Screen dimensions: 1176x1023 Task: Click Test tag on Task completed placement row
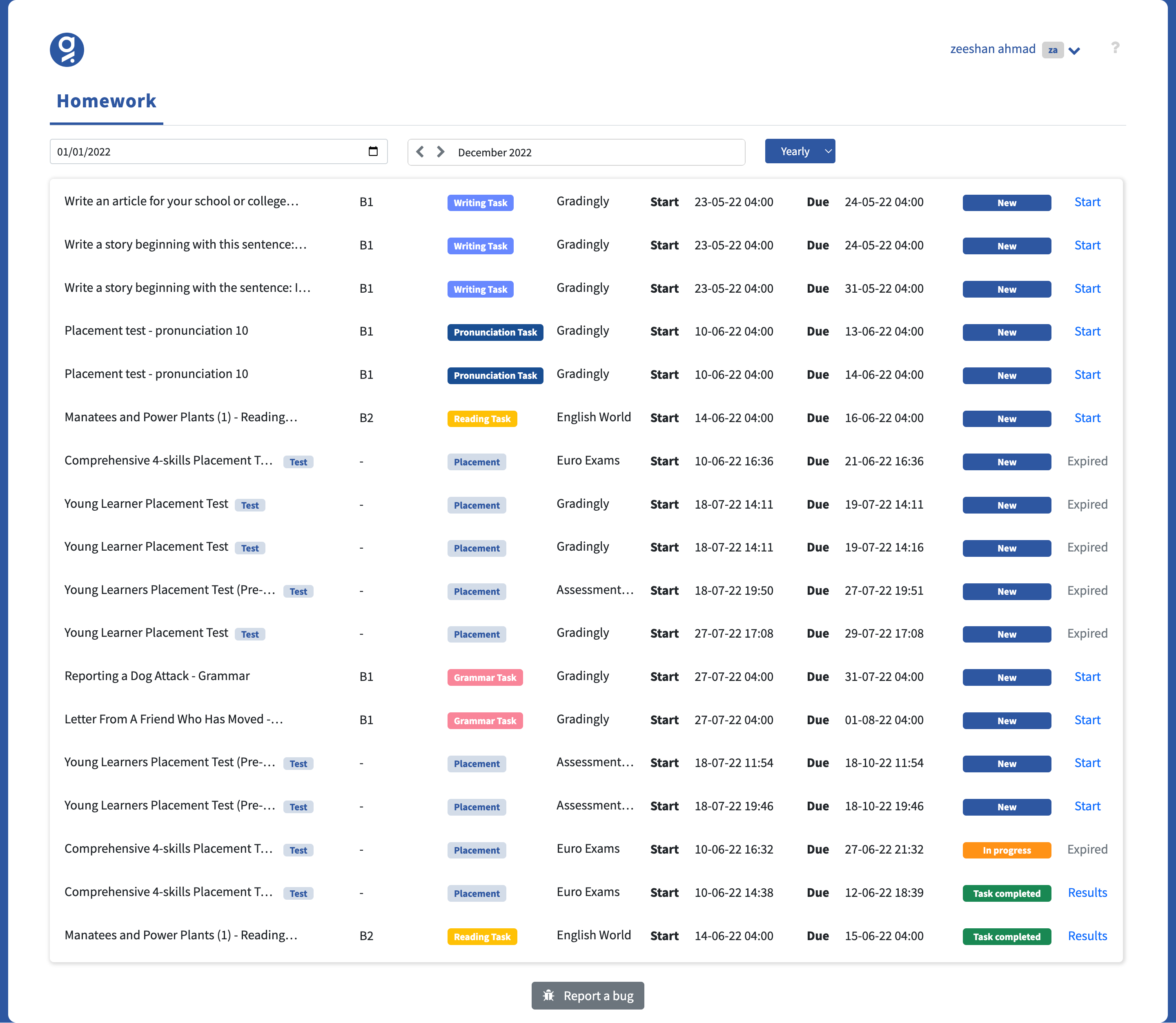click(x=298, y=894)
